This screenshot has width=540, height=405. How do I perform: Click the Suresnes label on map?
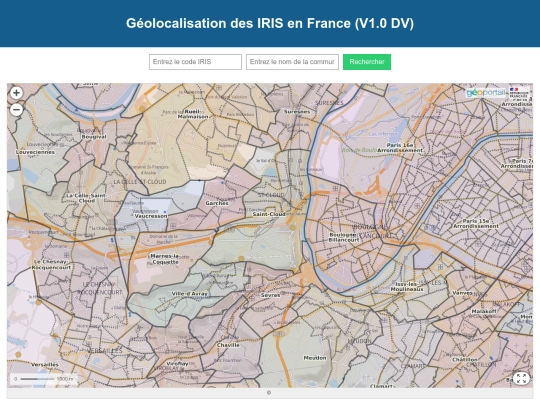[297, 112]
